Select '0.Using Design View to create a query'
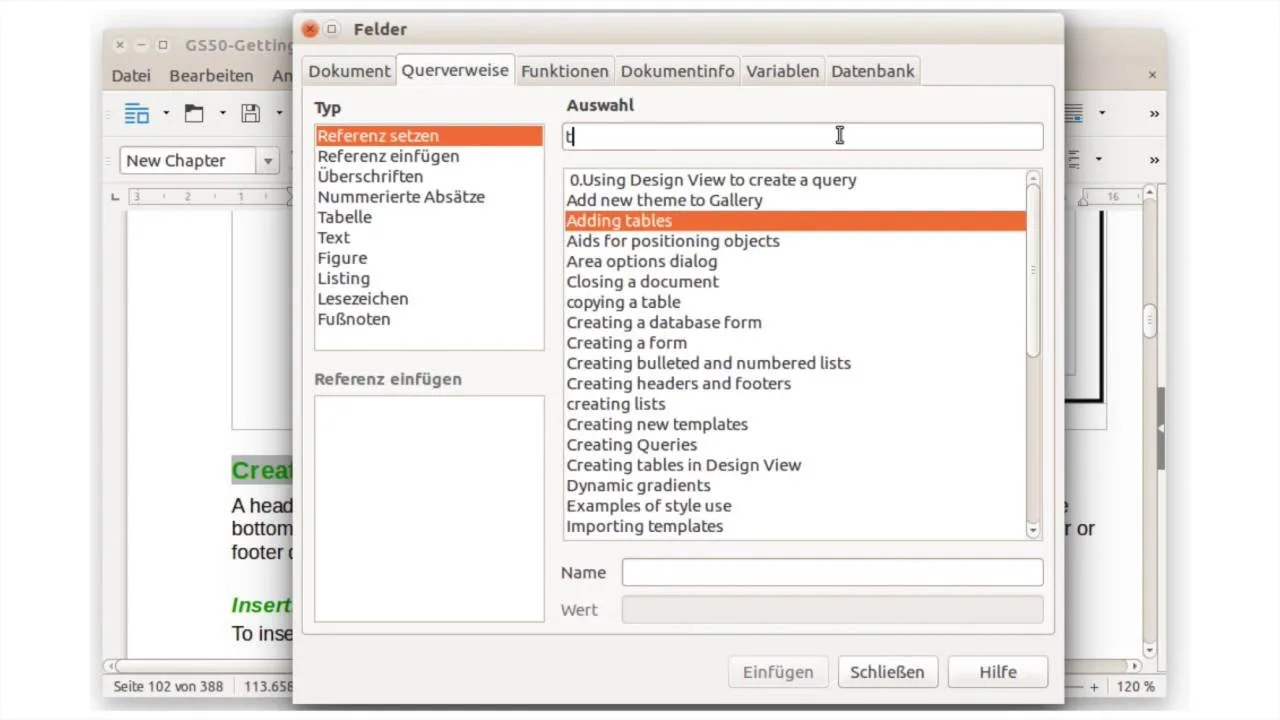The image size is (1280, 720). point(795,180)
